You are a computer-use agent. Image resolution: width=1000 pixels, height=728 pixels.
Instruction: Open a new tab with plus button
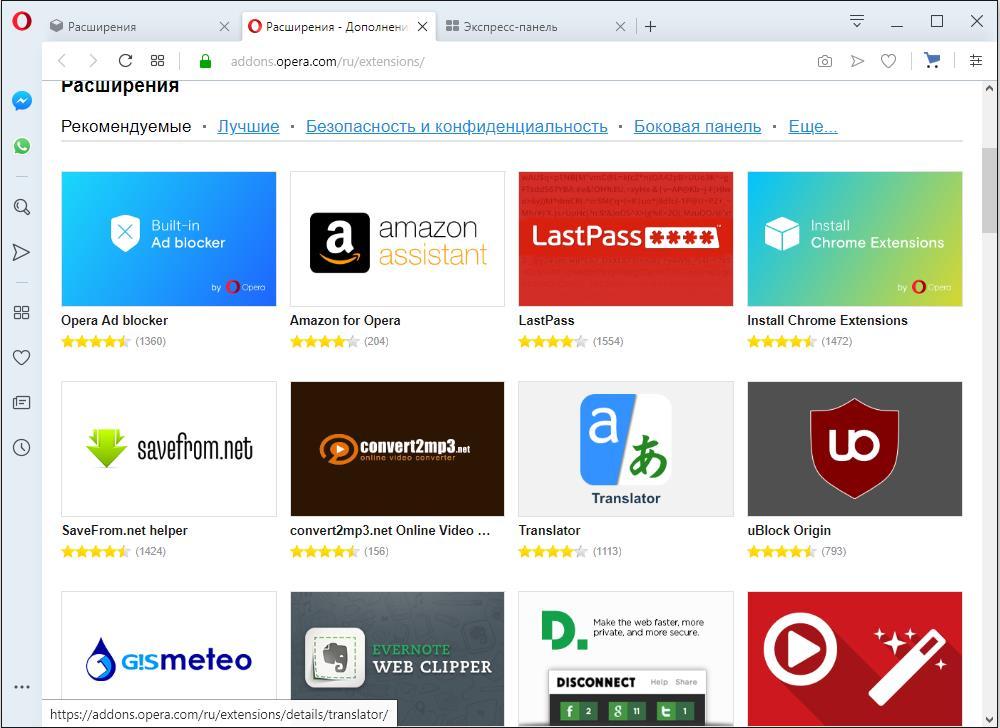click(x=650, y=27)
